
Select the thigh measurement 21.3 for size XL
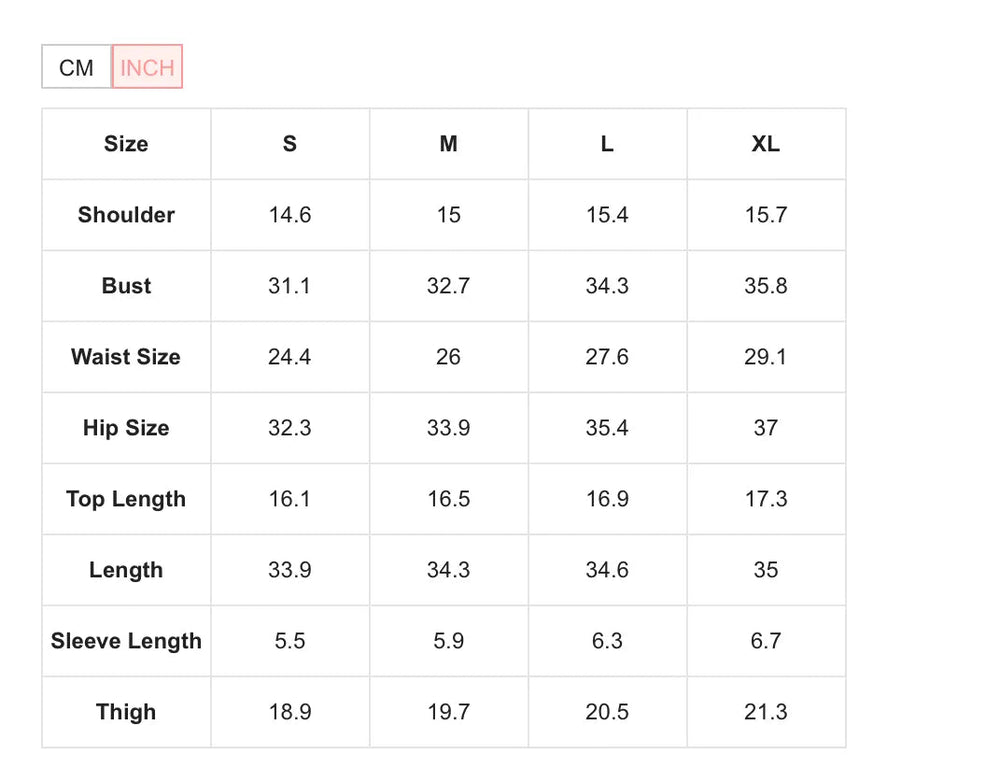click(x=766, y=712)
